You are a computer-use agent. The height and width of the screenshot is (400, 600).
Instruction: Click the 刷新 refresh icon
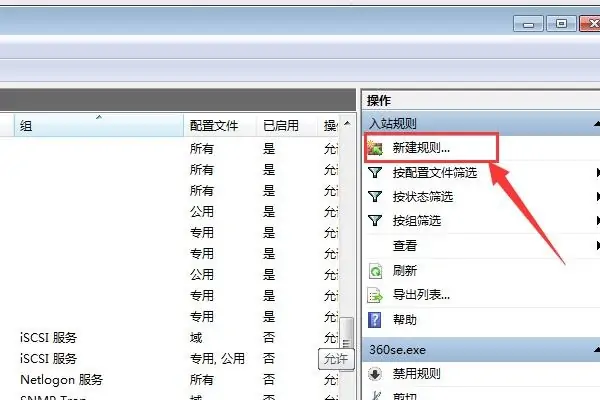(375, 271)
